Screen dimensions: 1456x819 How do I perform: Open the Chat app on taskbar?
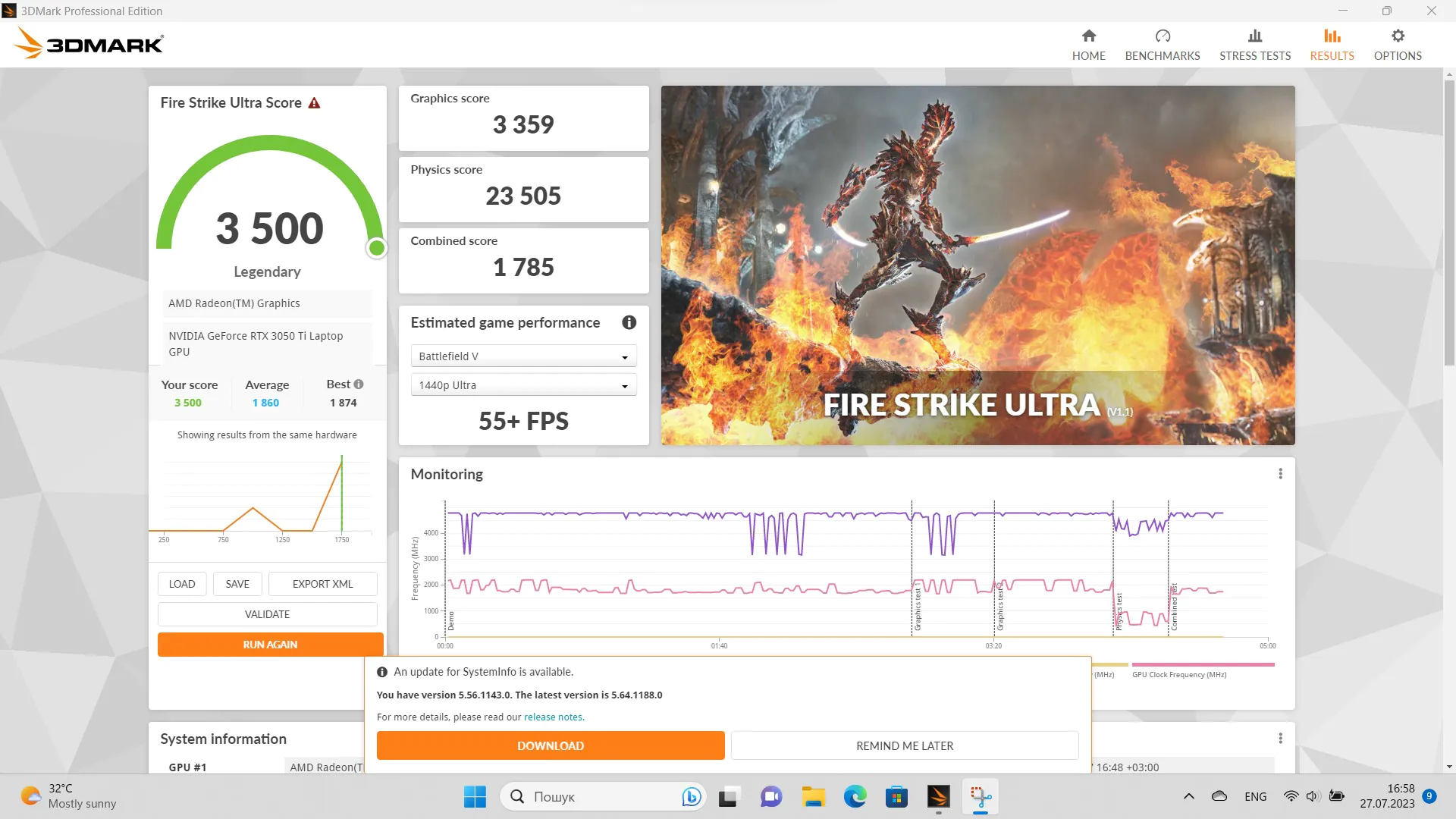(x=771, y=796)
